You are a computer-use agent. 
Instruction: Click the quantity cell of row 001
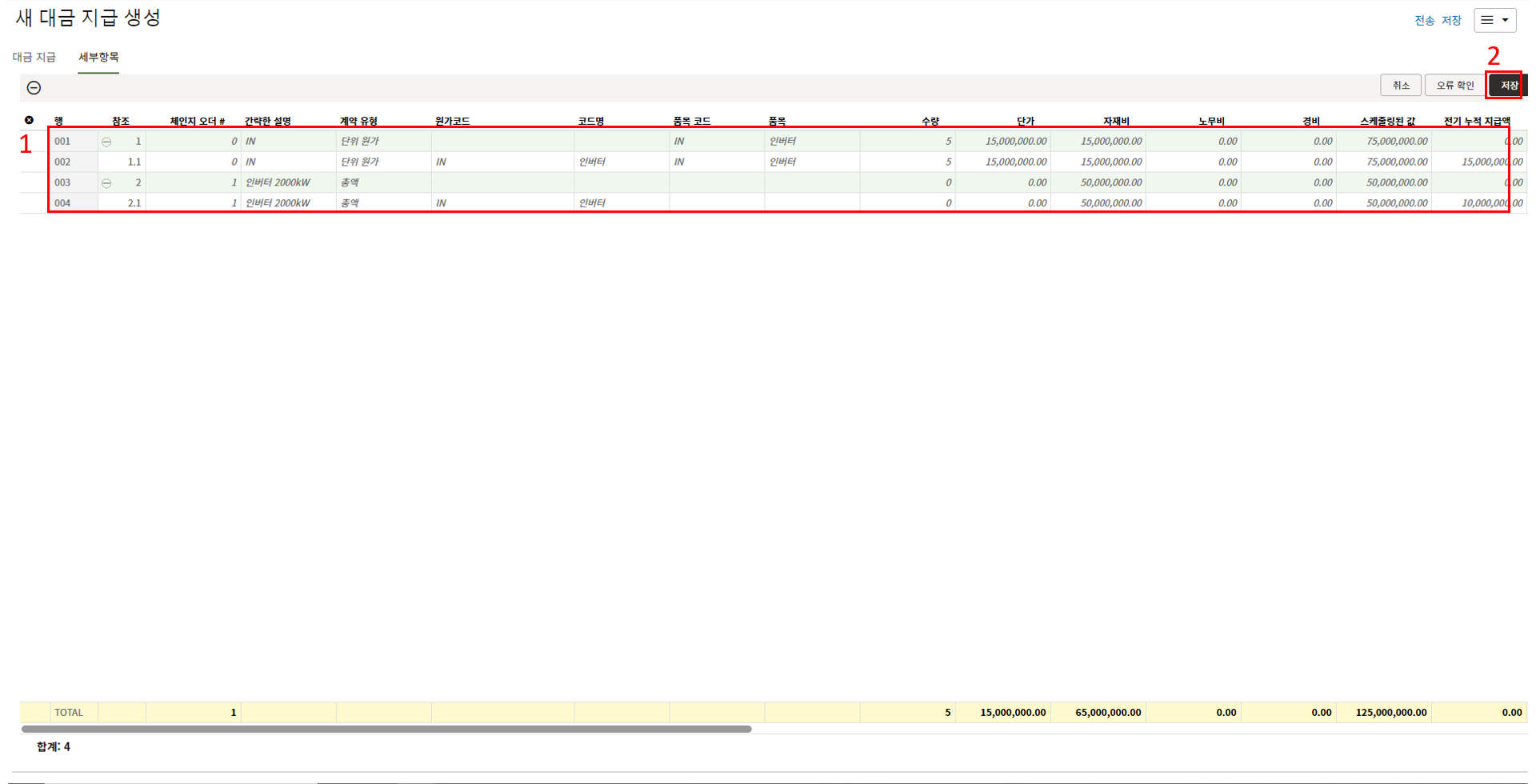[x=907, y=141]
